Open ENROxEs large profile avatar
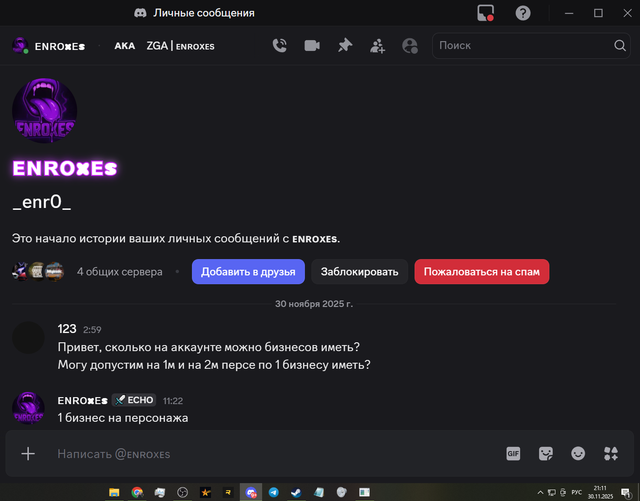This screenshot has height=501, width=640. click(44, 110)
